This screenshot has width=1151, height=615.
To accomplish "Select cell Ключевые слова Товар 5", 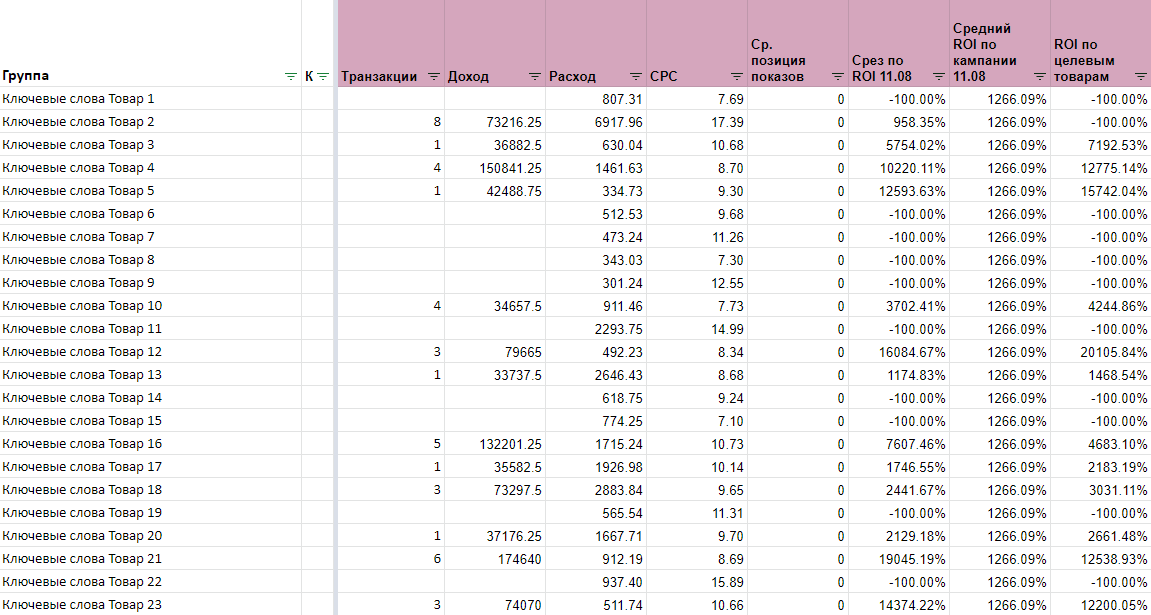I will pyautogui.click(x=150, y=191).
